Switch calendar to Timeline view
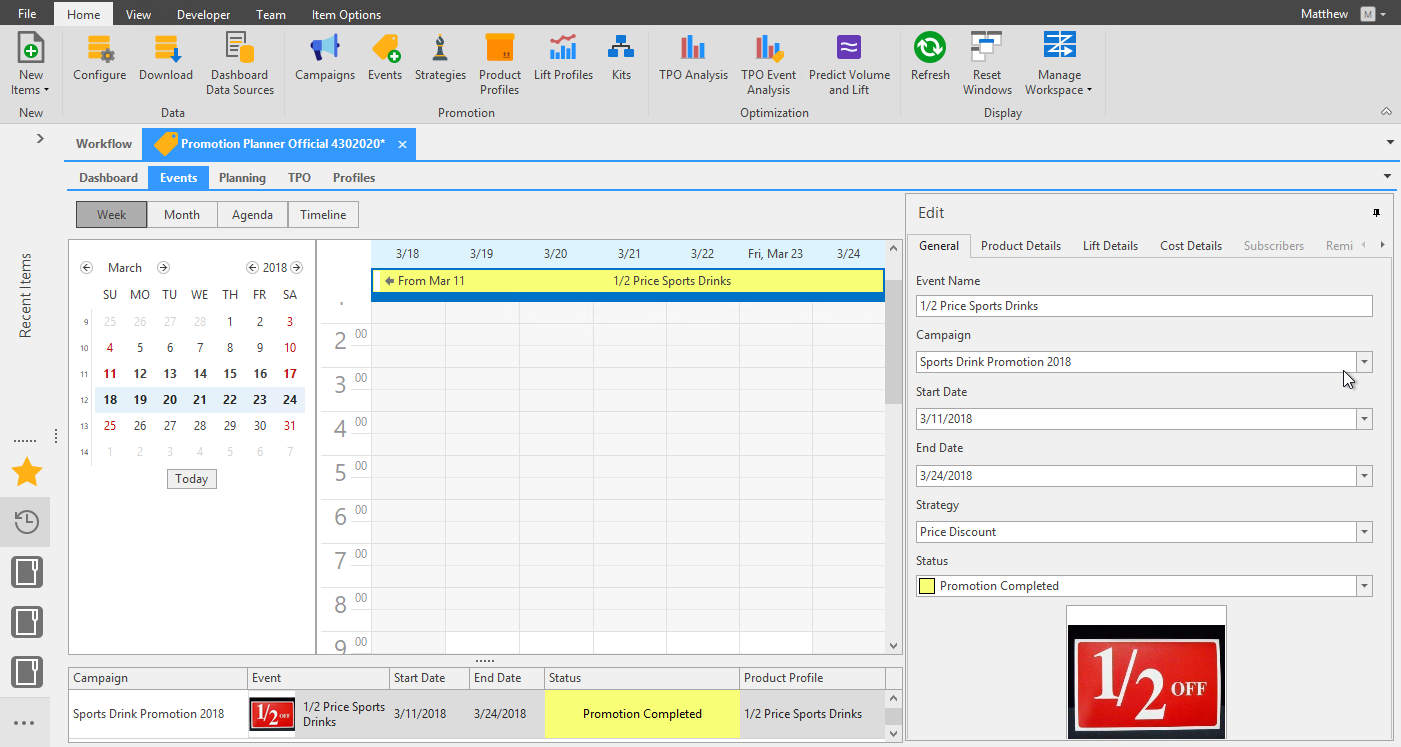 [323, 215]
